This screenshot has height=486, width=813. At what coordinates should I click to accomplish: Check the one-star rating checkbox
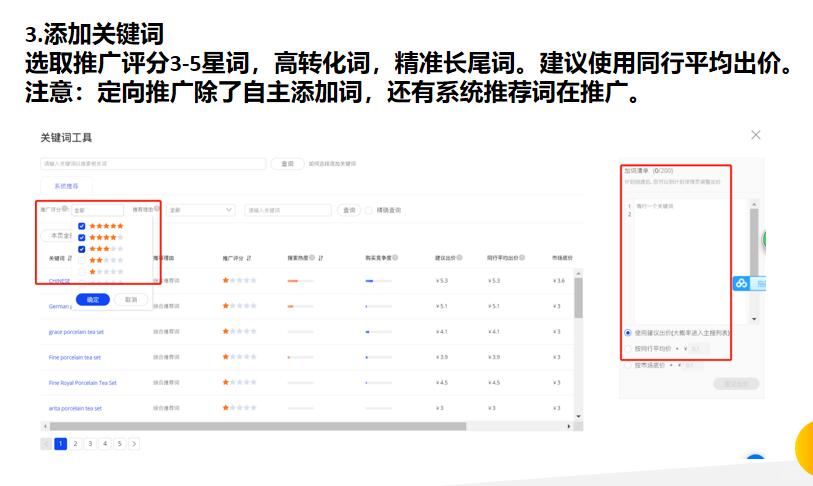pos(81,272)
